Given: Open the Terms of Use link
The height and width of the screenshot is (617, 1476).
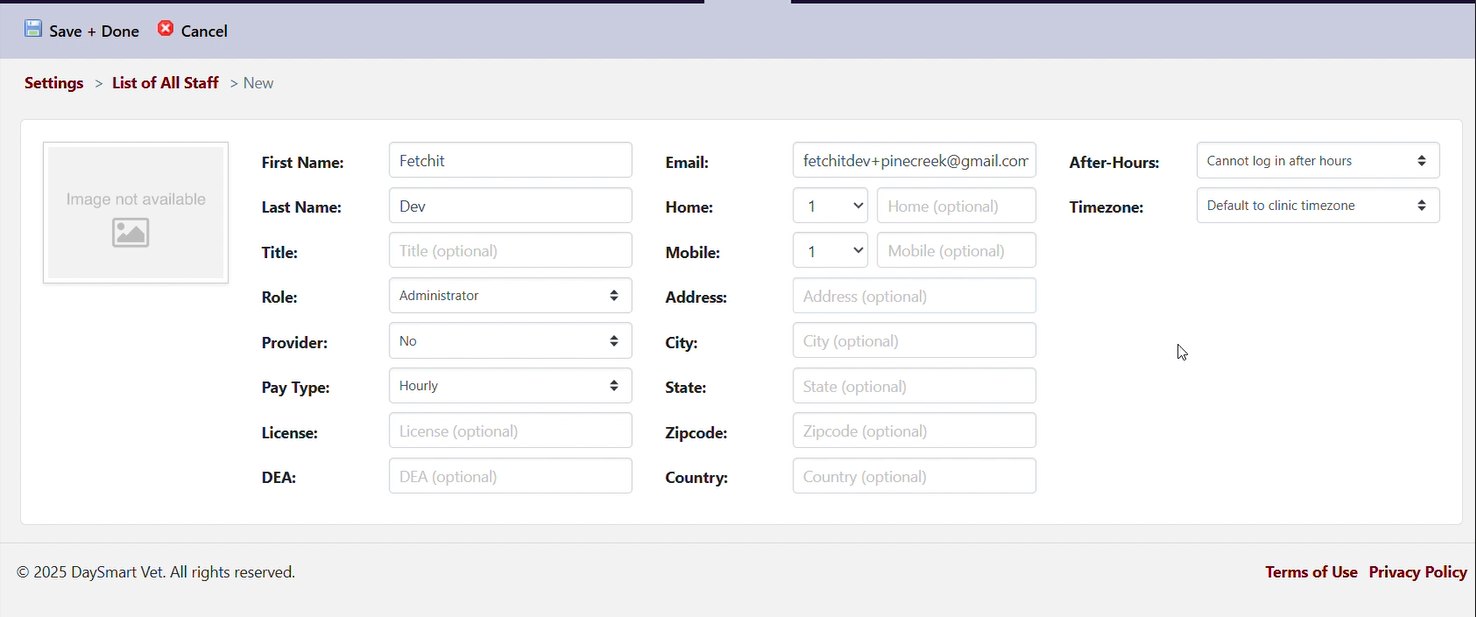Looking at the screenshot, I should pos(1311,572).
